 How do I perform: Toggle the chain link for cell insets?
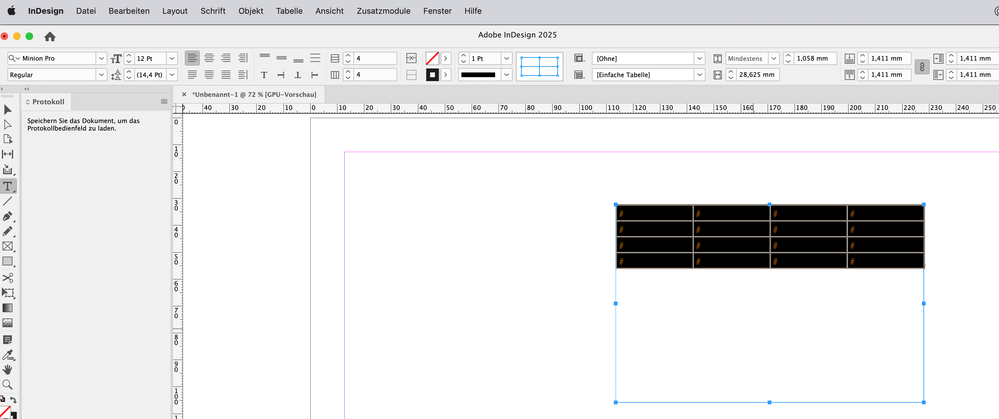tap(921, 66)
